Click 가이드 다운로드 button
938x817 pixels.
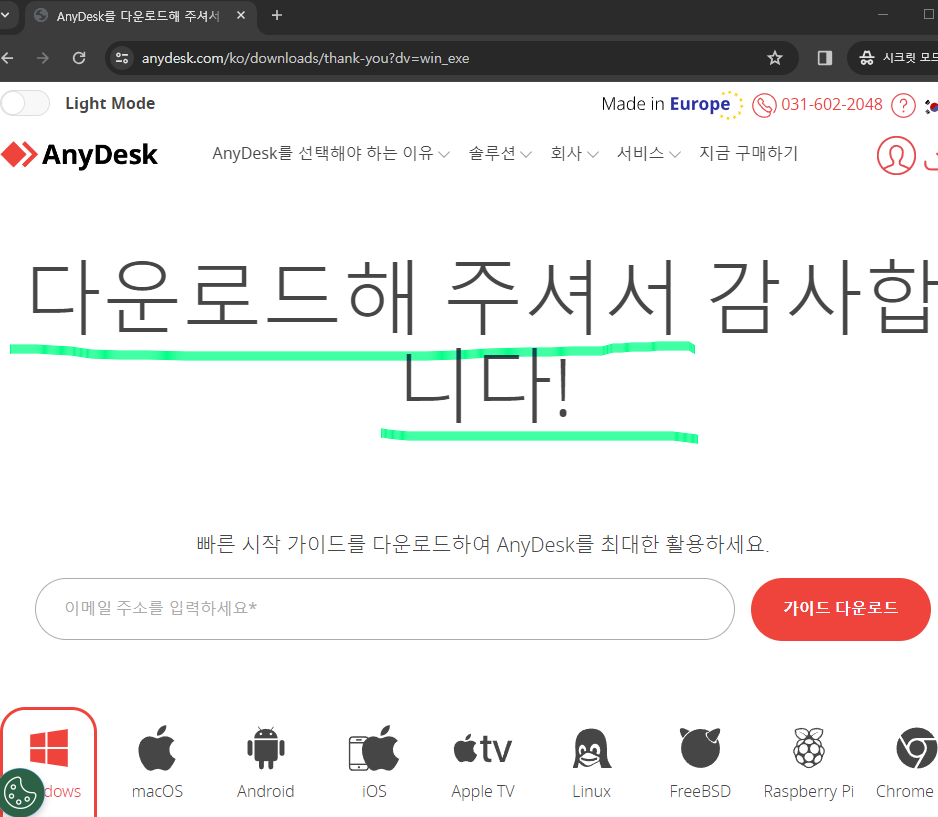point(840,609)
